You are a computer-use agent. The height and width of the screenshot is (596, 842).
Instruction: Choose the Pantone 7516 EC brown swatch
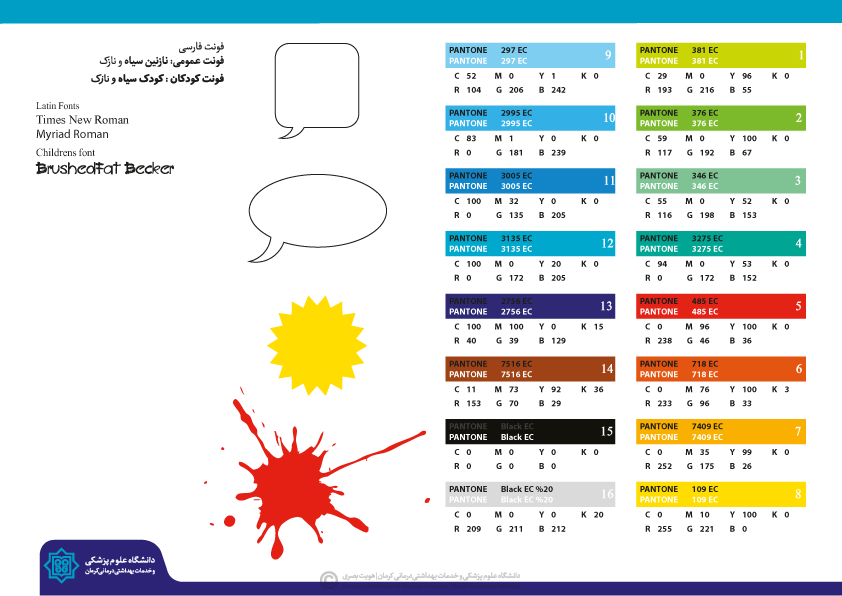coord(530,369)
